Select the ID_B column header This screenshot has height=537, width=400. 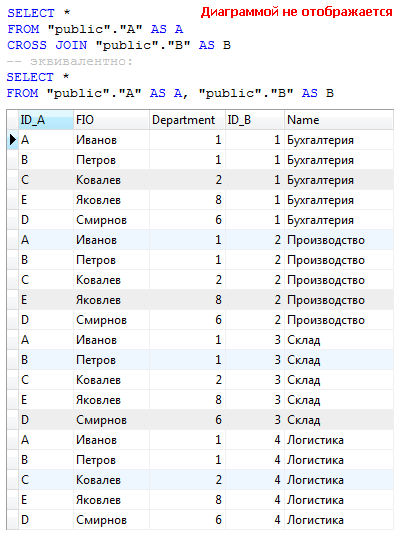coord(255,120)
